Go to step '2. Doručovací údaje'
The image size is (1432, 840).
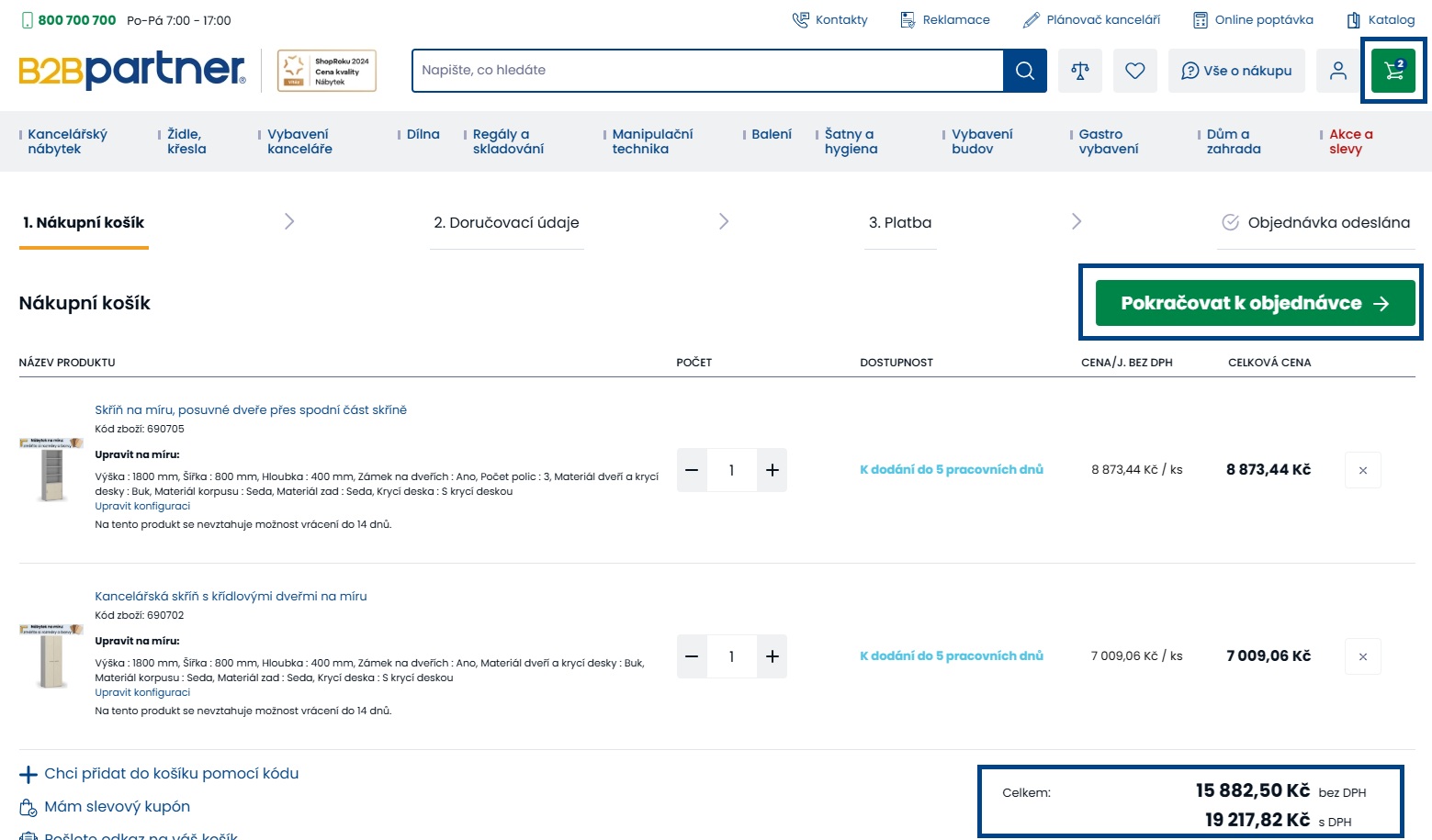(x=506, y=222)
